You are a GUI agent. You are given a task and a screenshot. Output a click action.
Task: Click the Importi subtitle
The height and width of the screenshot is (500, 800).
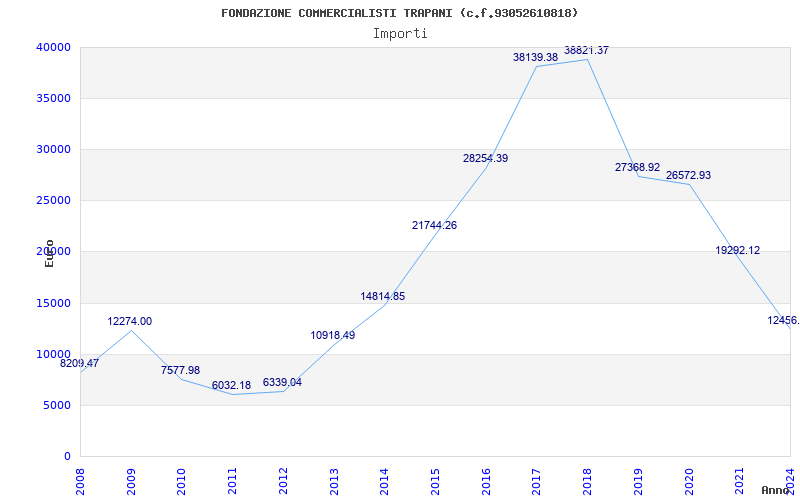400,34
